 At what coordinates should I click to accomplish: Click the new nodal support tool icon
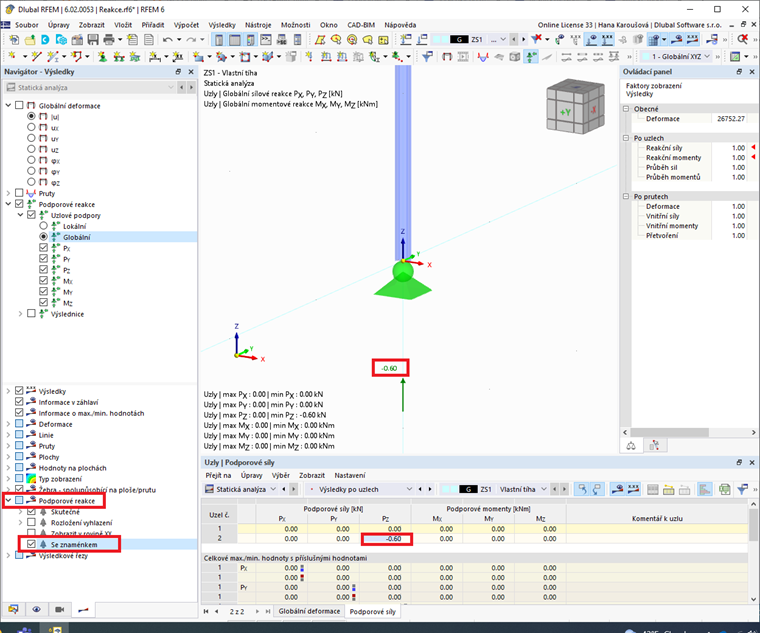(x=102, y=57)
